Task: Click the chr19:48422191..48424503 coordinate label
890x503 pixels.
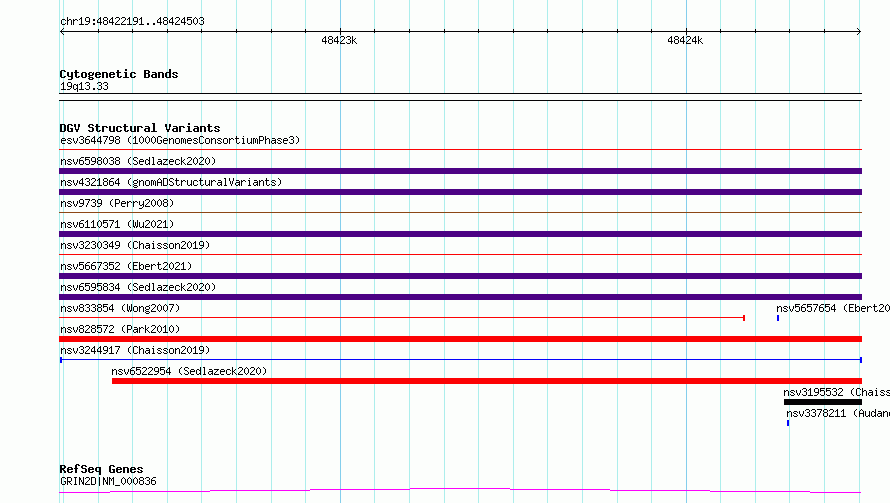Action: click(132, 22)
